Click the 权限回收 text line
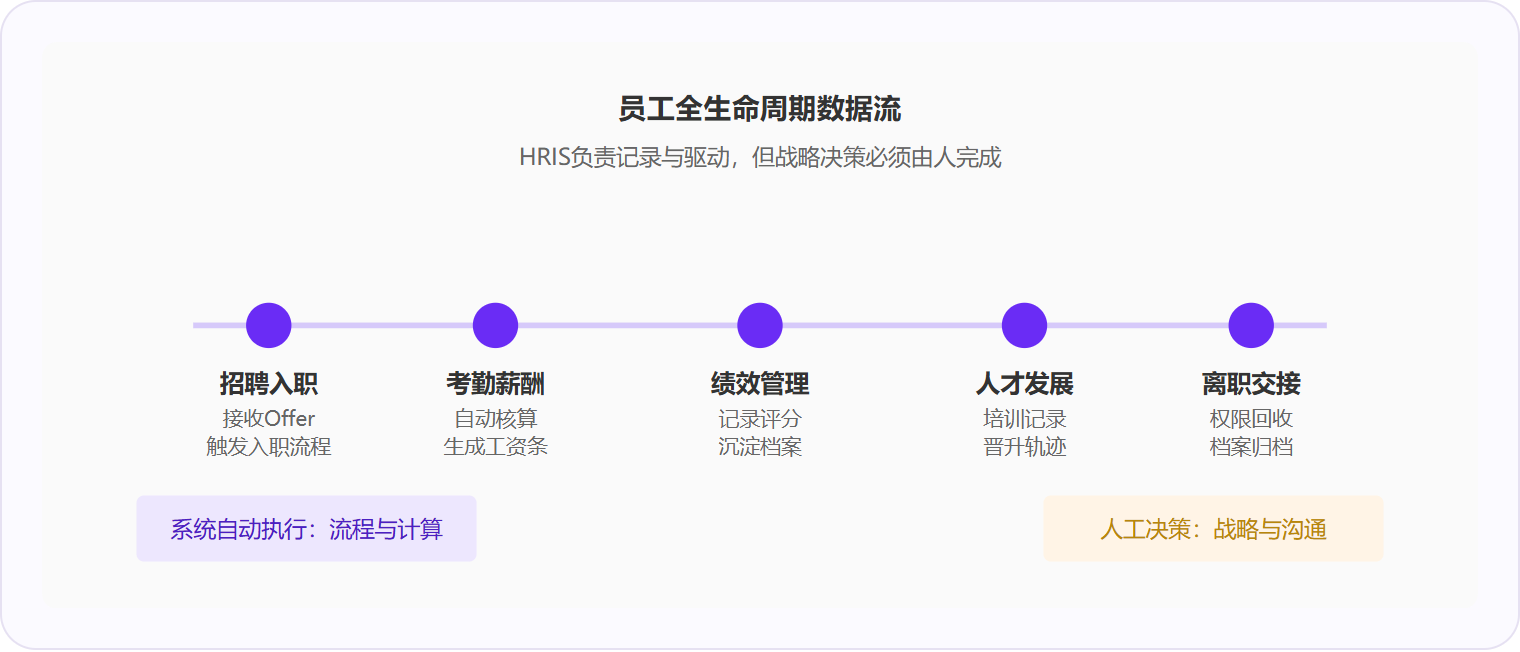 [x=1251, y=419]
